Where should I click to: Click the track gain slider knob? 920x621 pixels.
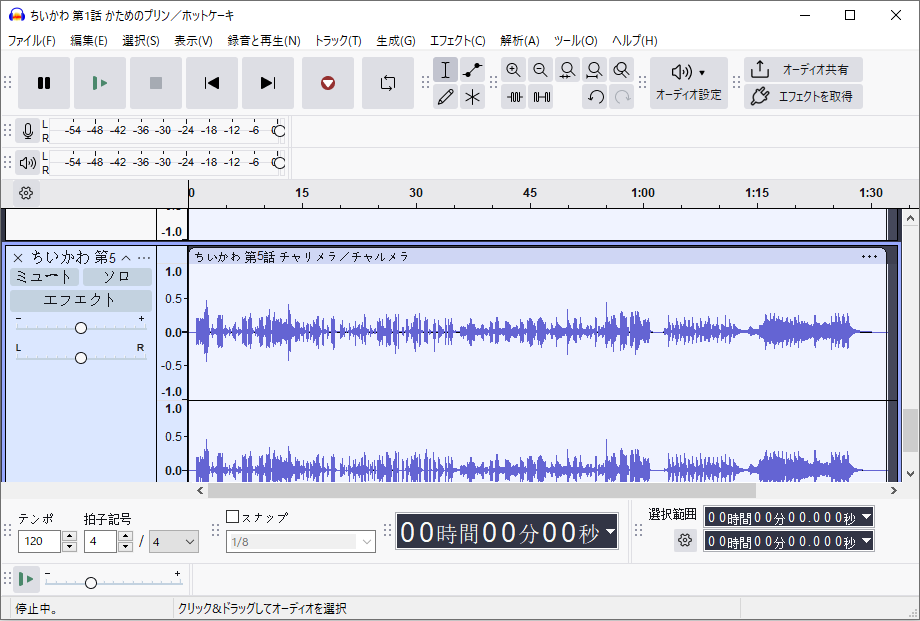pos(81,328)
